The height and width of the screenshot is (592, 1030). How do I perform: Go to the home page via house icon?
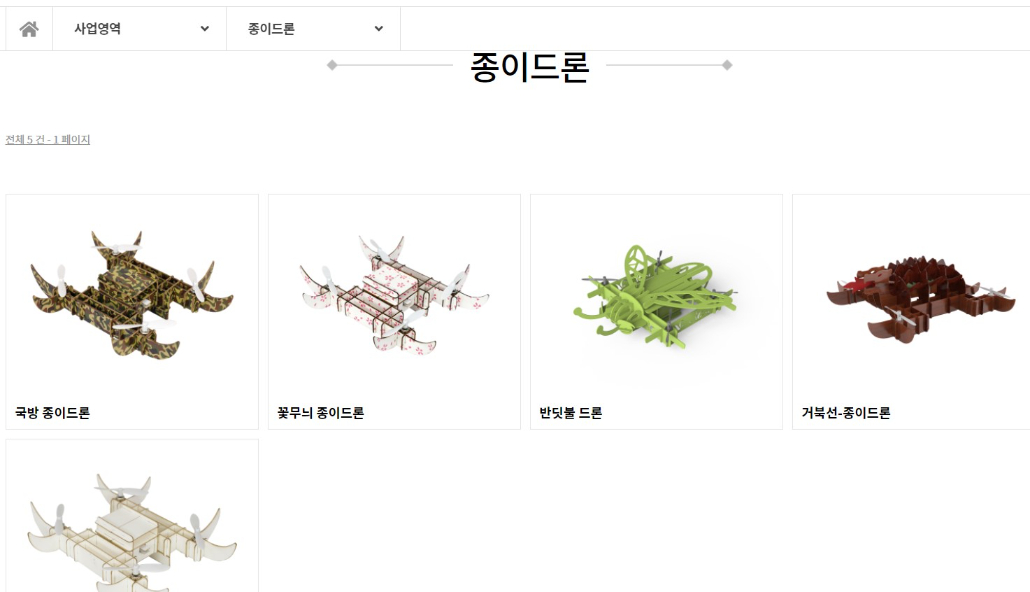point(29,29)
